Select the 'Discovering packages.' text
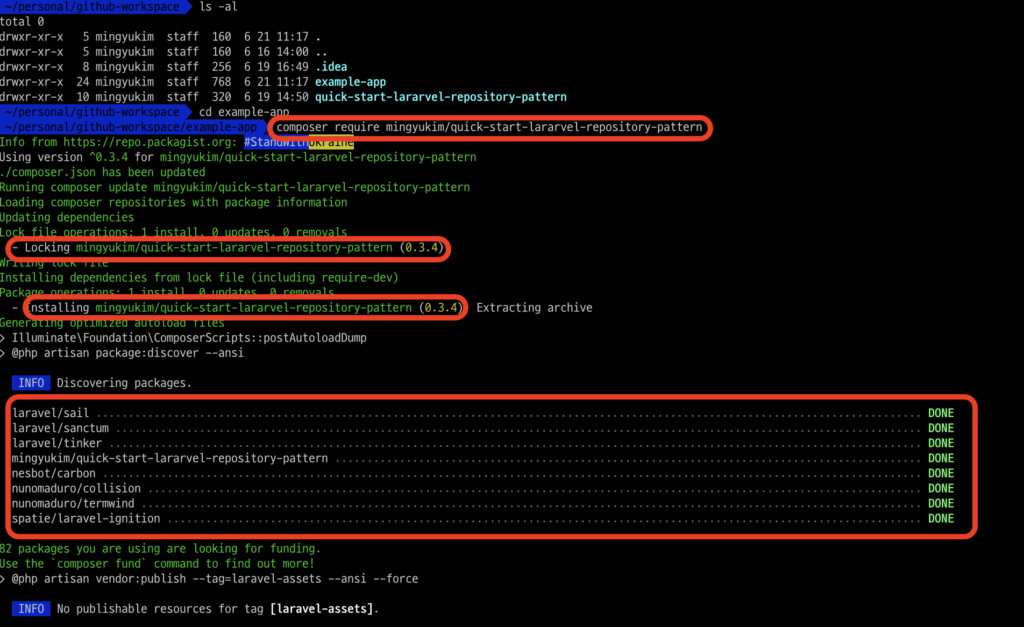 click(x=124, y=383)
